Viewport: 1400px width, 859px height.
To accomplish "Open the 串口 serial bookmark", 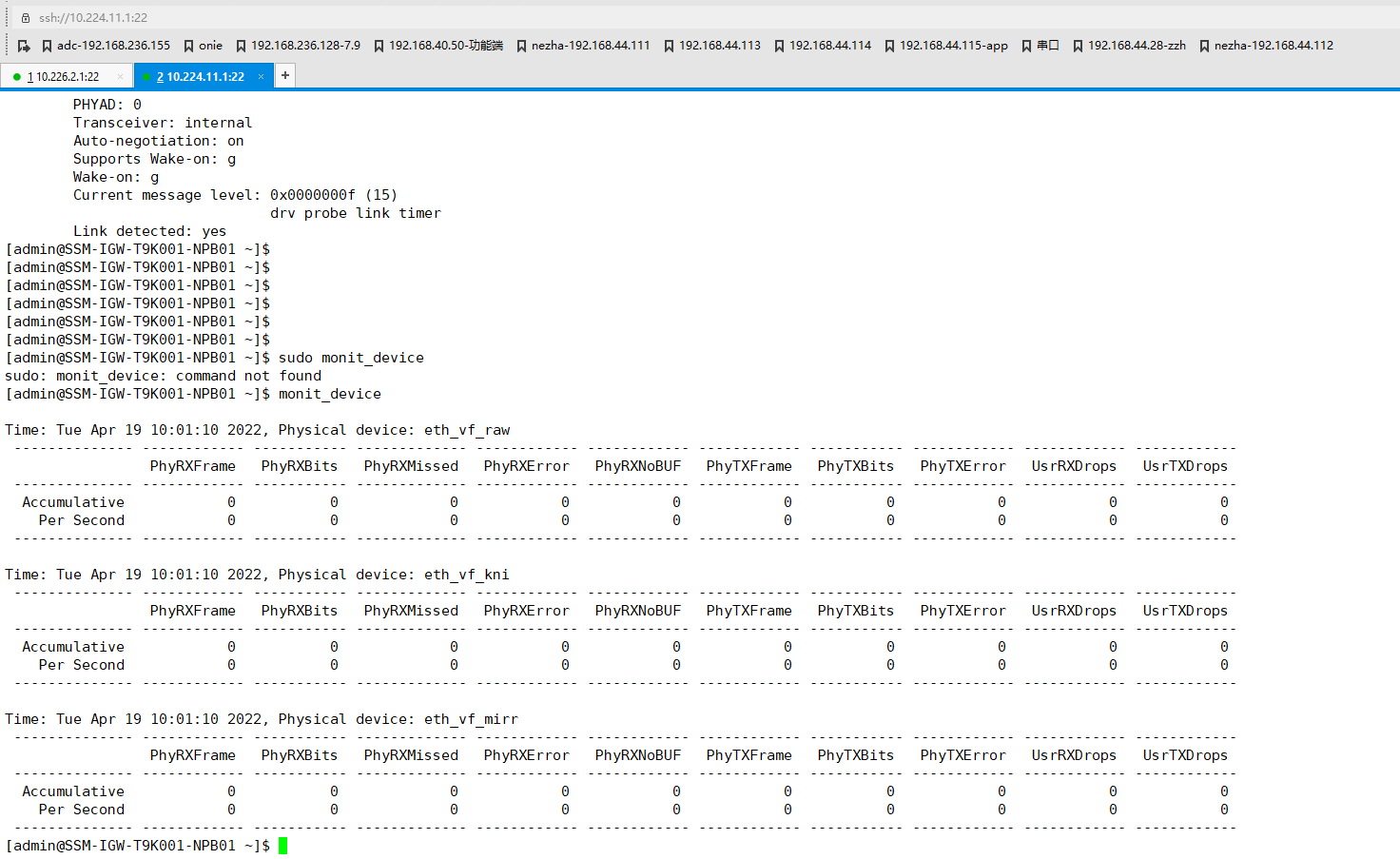I will coord(1040,46).
